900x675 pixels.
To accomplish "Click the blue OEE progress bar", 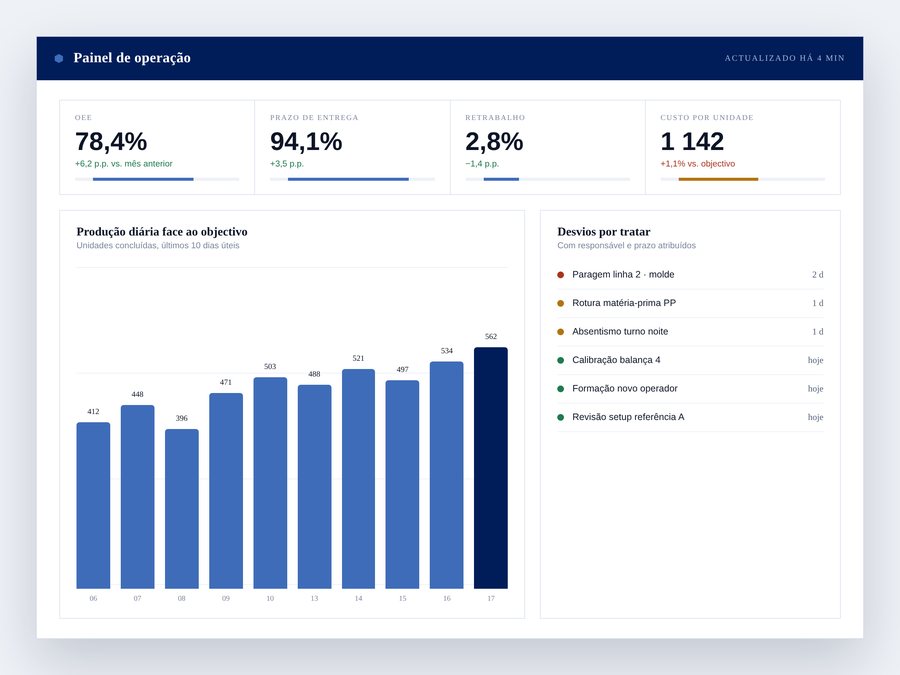I will 143,179.
